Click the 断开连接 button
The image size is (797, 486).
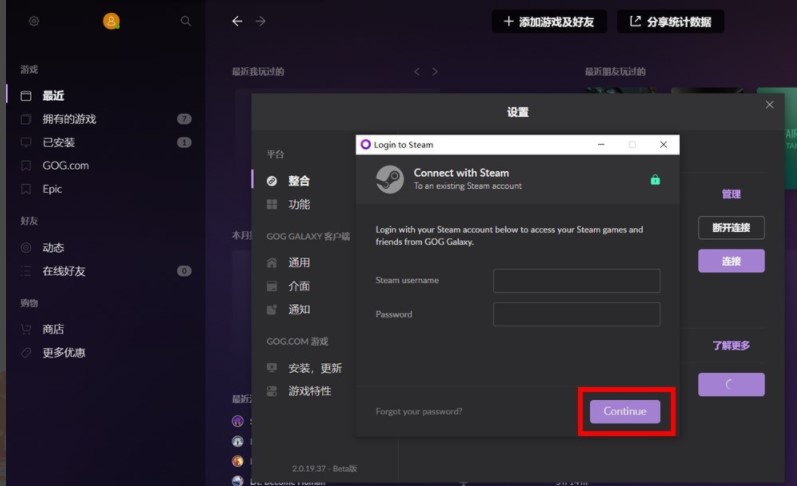click(731, 228)
